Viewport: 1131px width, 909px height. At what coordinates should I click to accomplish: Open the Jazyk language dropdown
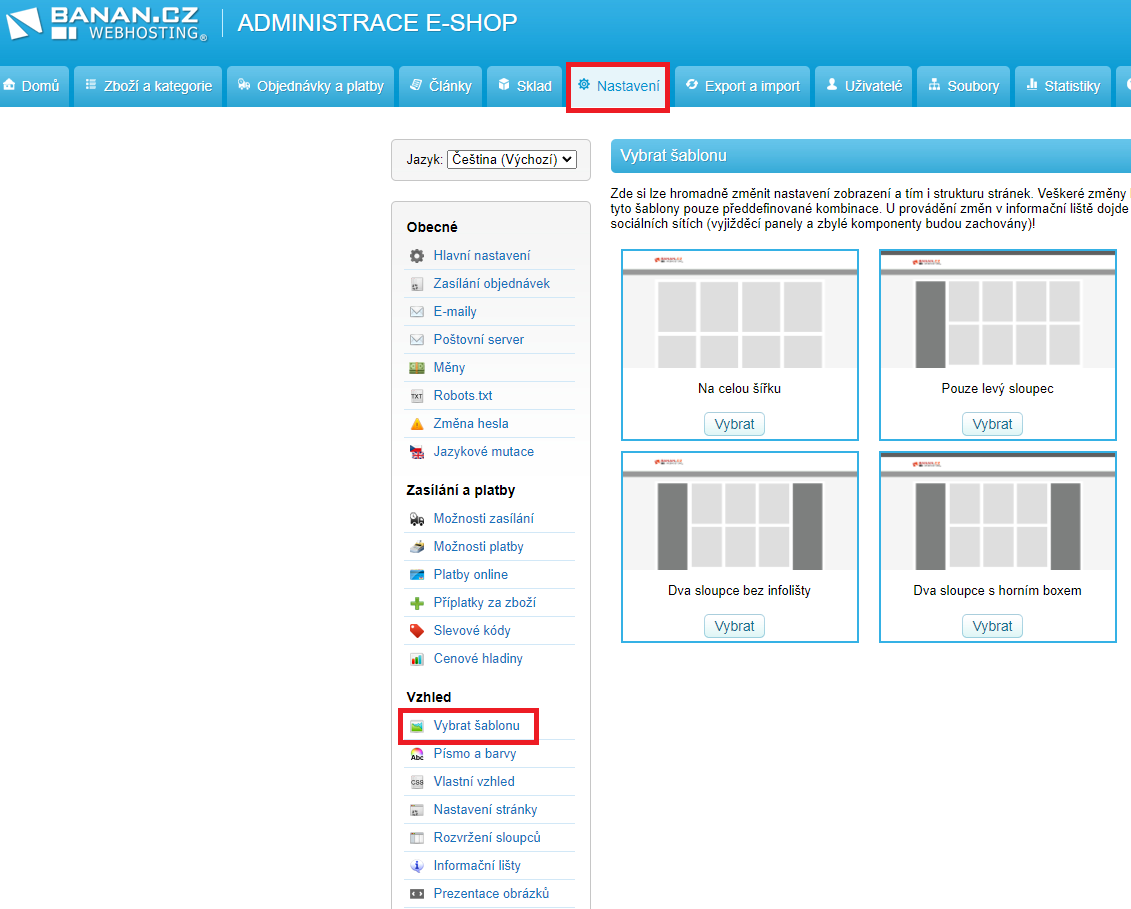pyautogui.click(x=512, y=159)
